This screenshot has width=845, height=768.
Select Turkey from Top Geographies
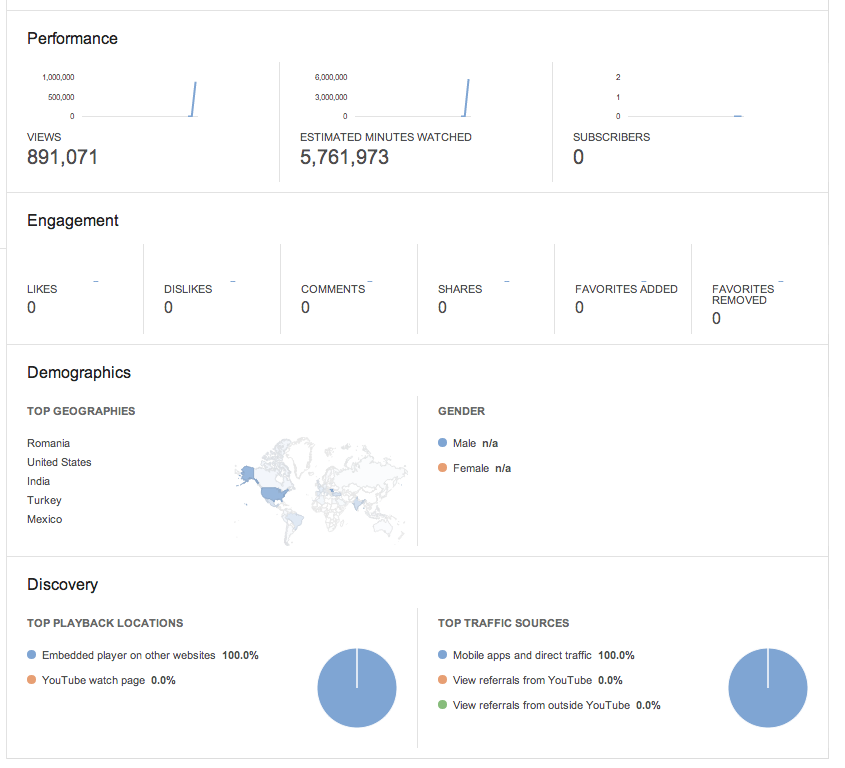pyautogui.click(x=44, y=500)
